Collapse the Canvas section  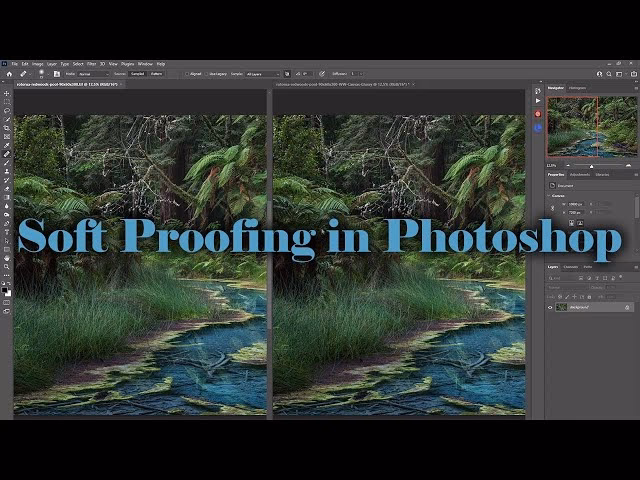[549, 196]
